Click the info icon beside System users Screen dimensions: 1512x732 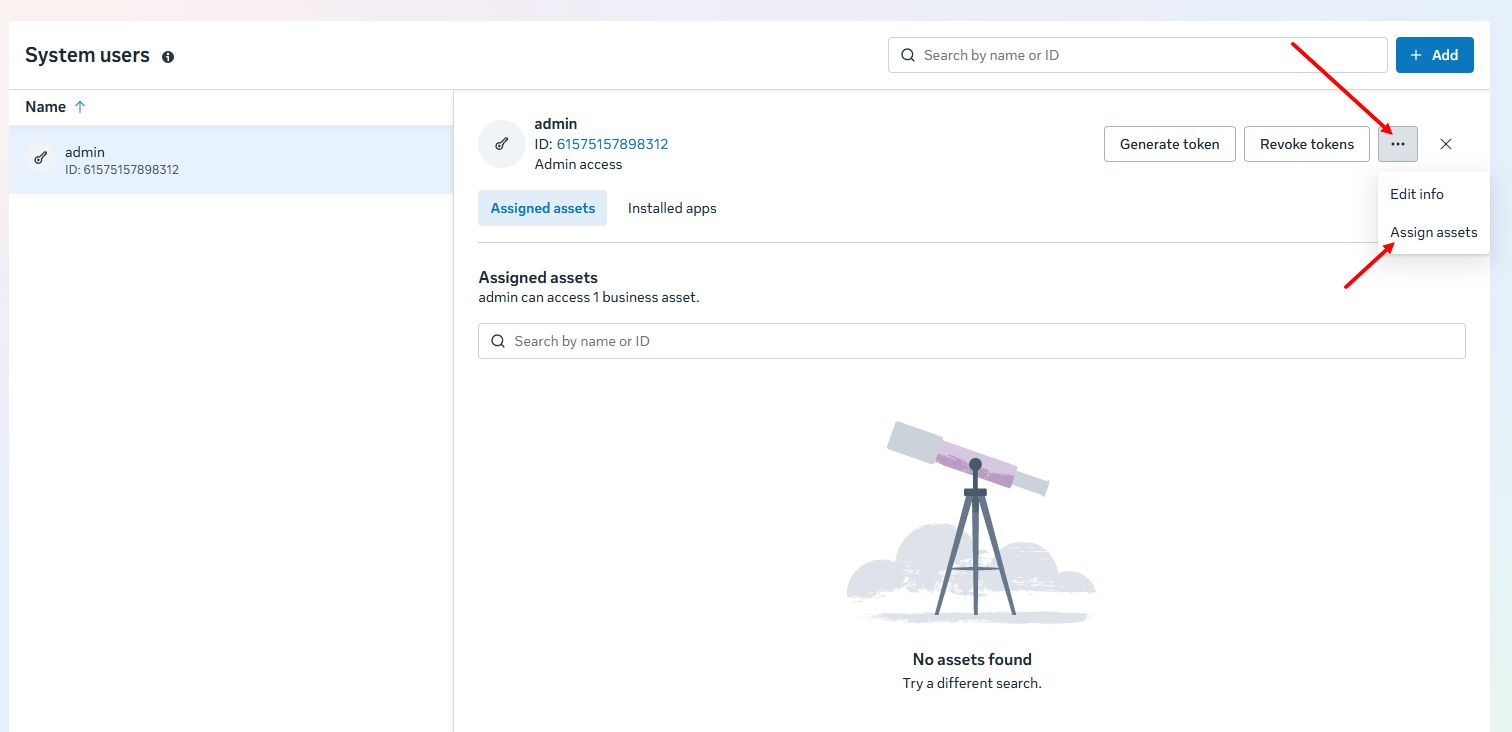point(168,57)
